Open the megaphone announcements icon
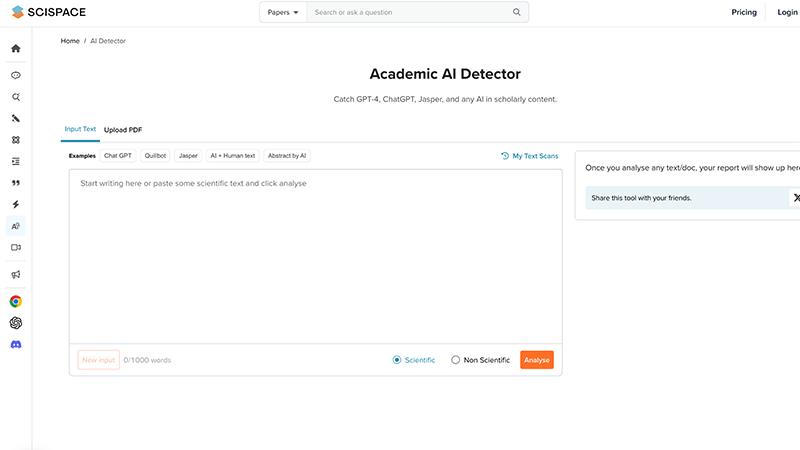 point(16,274)
